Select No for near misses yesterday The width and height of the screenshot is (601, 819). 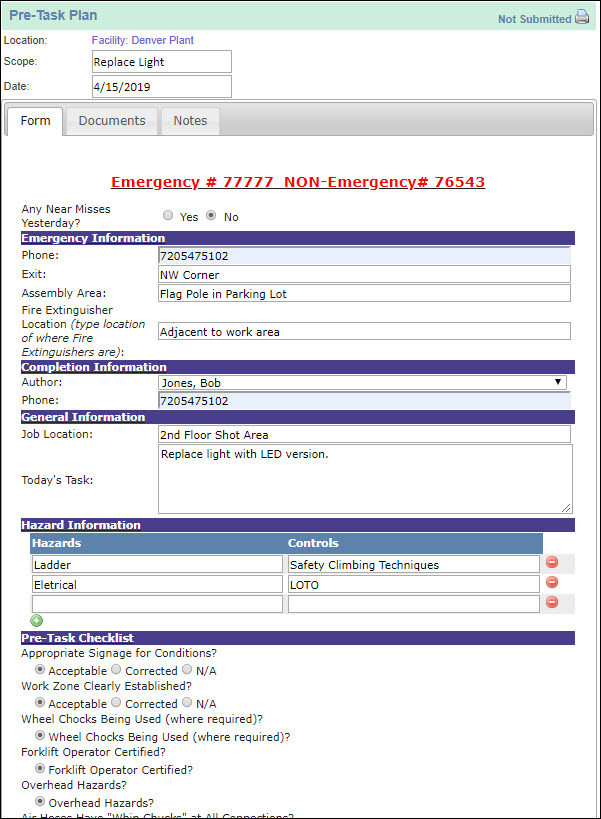[211, 216]
